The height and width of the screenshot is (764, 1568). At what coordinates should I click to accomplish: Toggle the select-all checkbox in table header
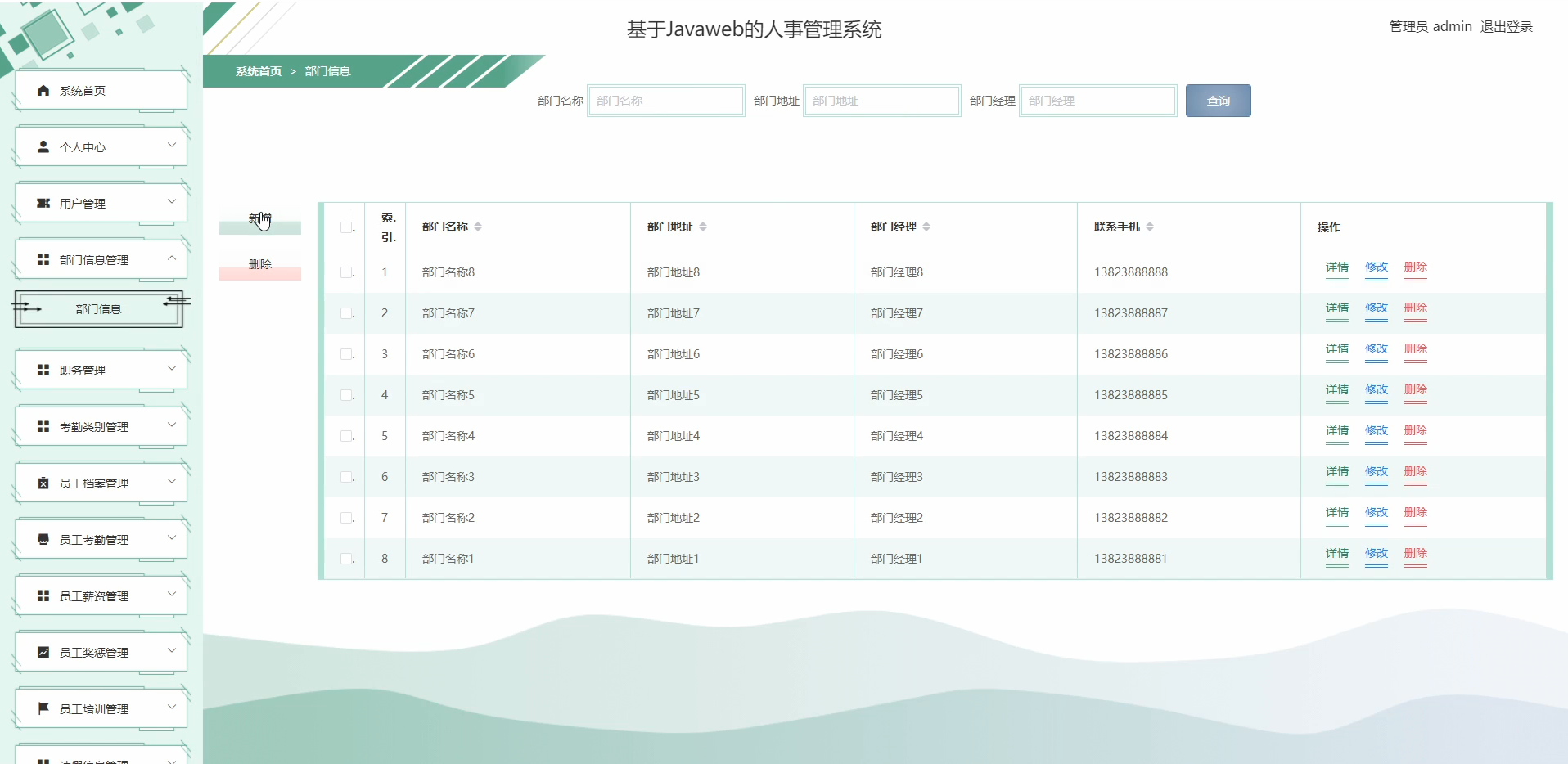[345, 227]
